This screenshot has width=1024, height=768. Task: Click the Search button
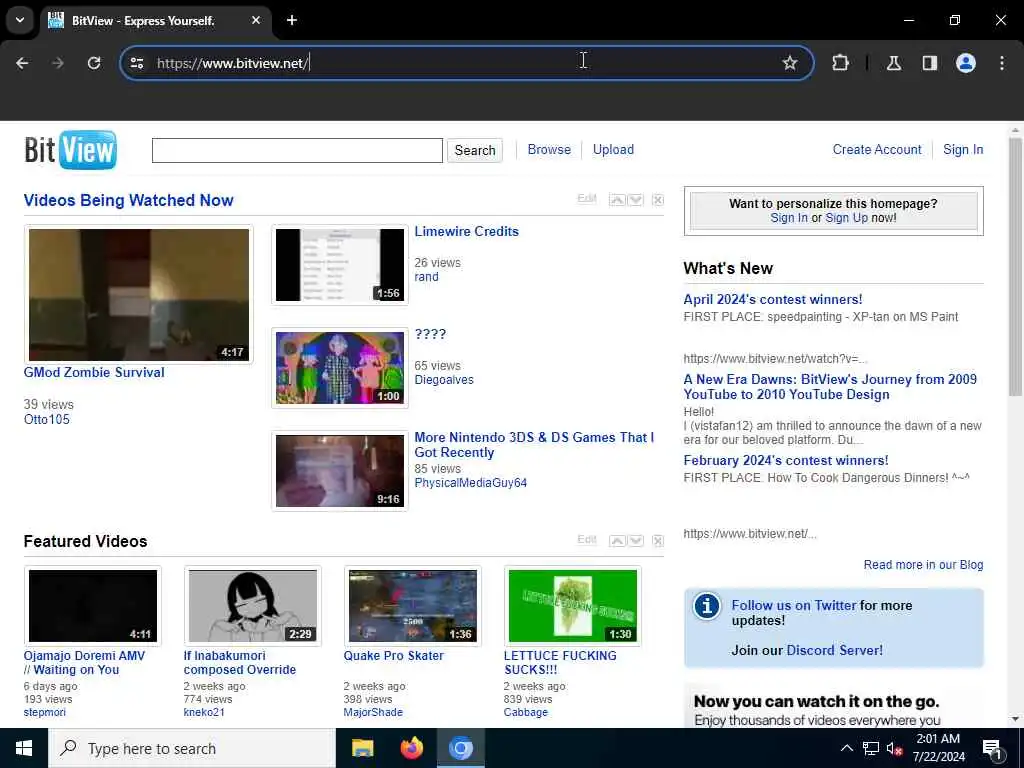click(x=475, y=150)
